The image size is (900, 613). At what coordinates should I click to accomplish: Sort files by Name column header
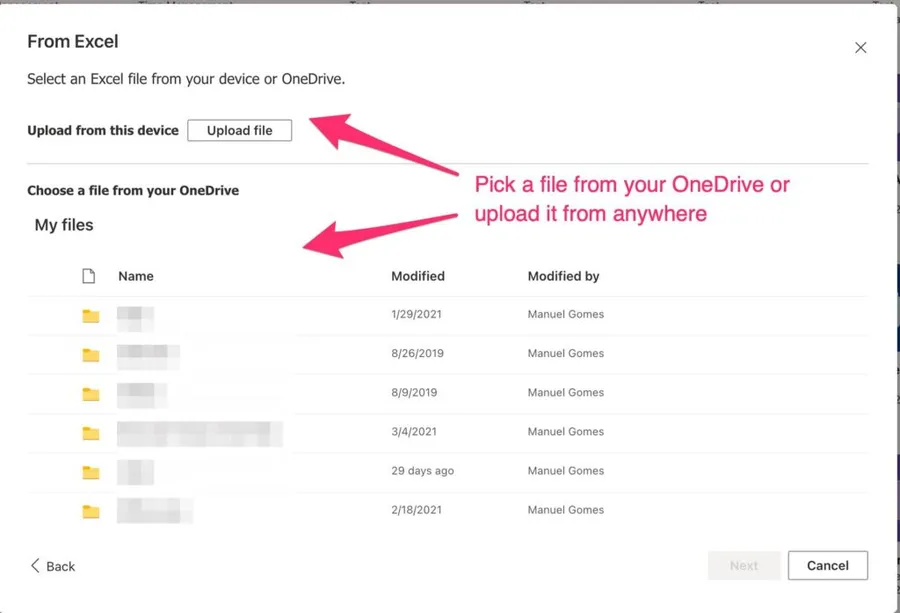point(136,276)
